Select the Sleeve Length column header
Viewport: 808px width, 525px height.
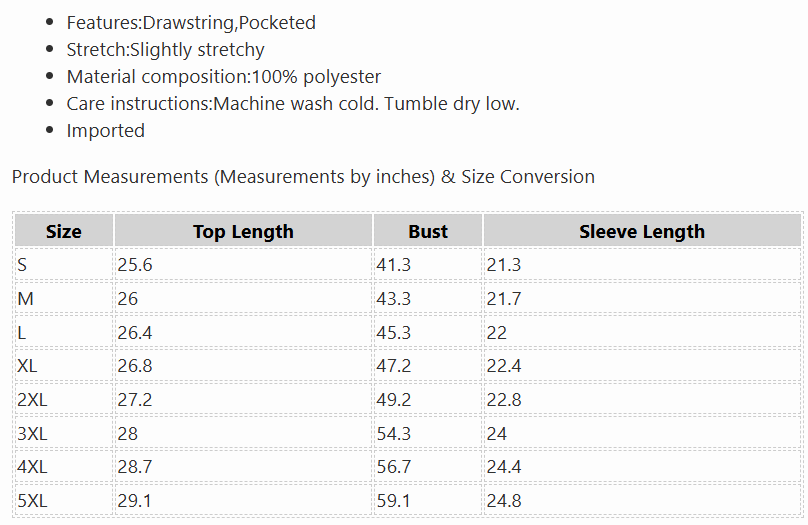642,231
